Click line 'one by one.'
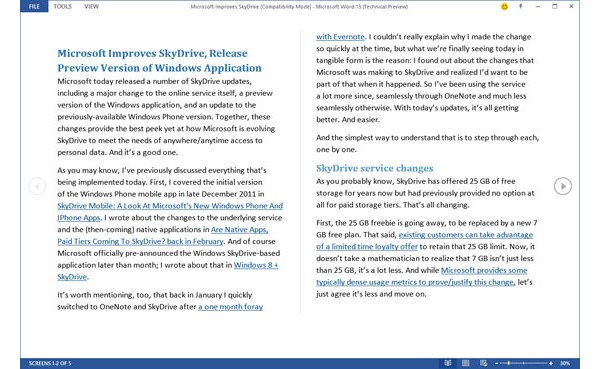This screenshot has width=600, height=369. click(x=336, y=150)
